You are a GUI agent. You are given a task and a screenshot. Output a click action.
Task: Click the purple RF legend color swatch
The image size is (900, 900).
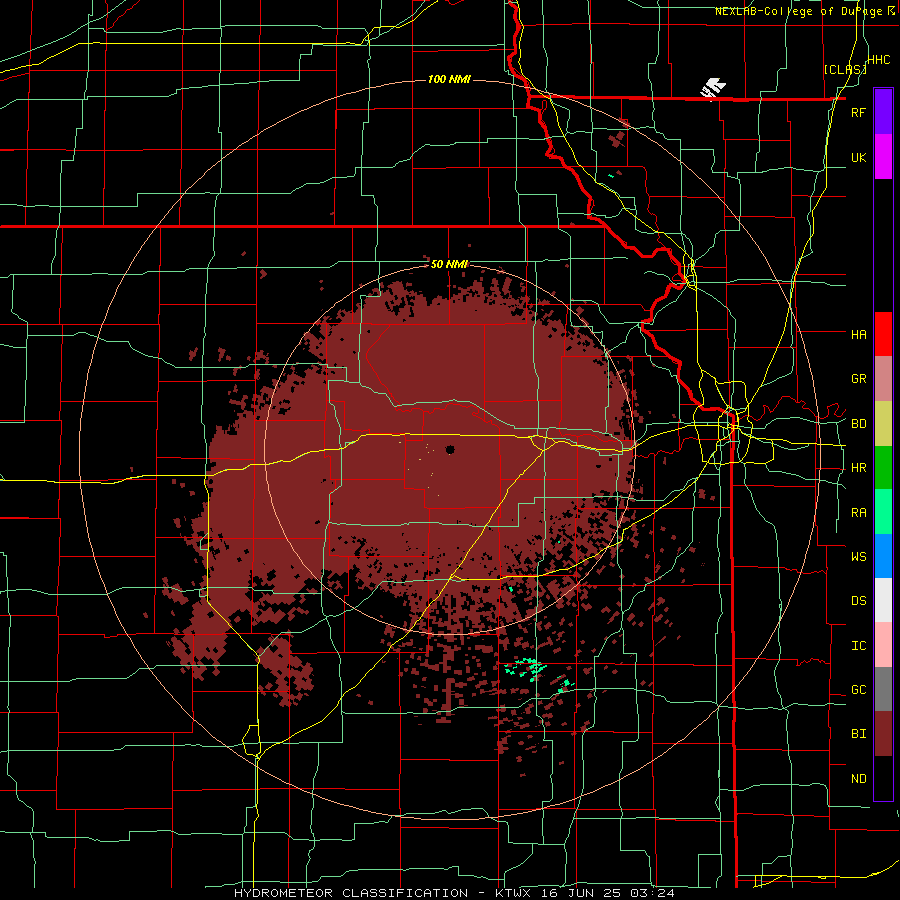tap(883, 112)
